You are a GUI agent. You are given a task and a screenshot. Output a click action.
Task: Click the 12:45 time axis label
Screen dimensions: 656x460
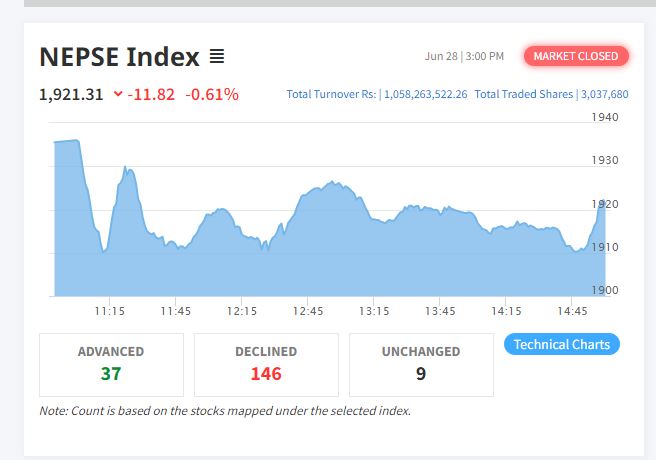point(308,311)
